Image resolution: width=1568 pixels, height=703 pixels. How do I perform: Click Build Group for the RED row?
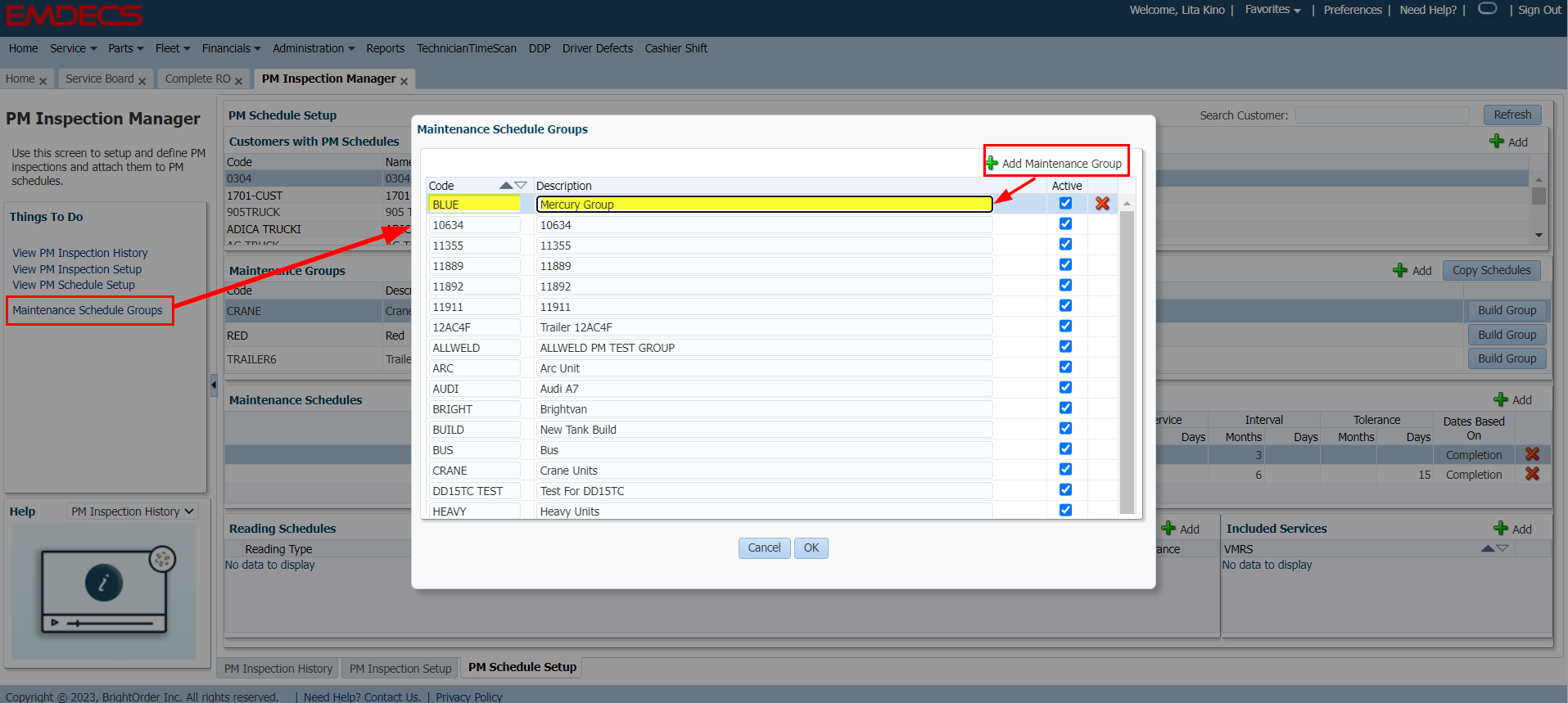1506,335
